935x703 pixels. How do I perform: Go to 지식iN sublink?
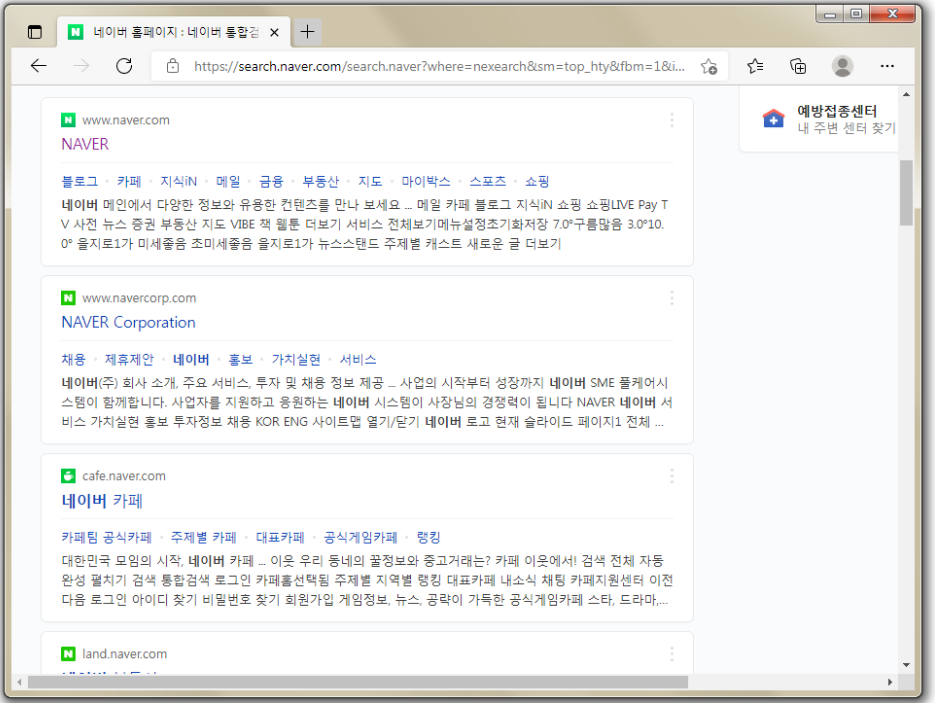pyautogui.click(x=178, y=181)
